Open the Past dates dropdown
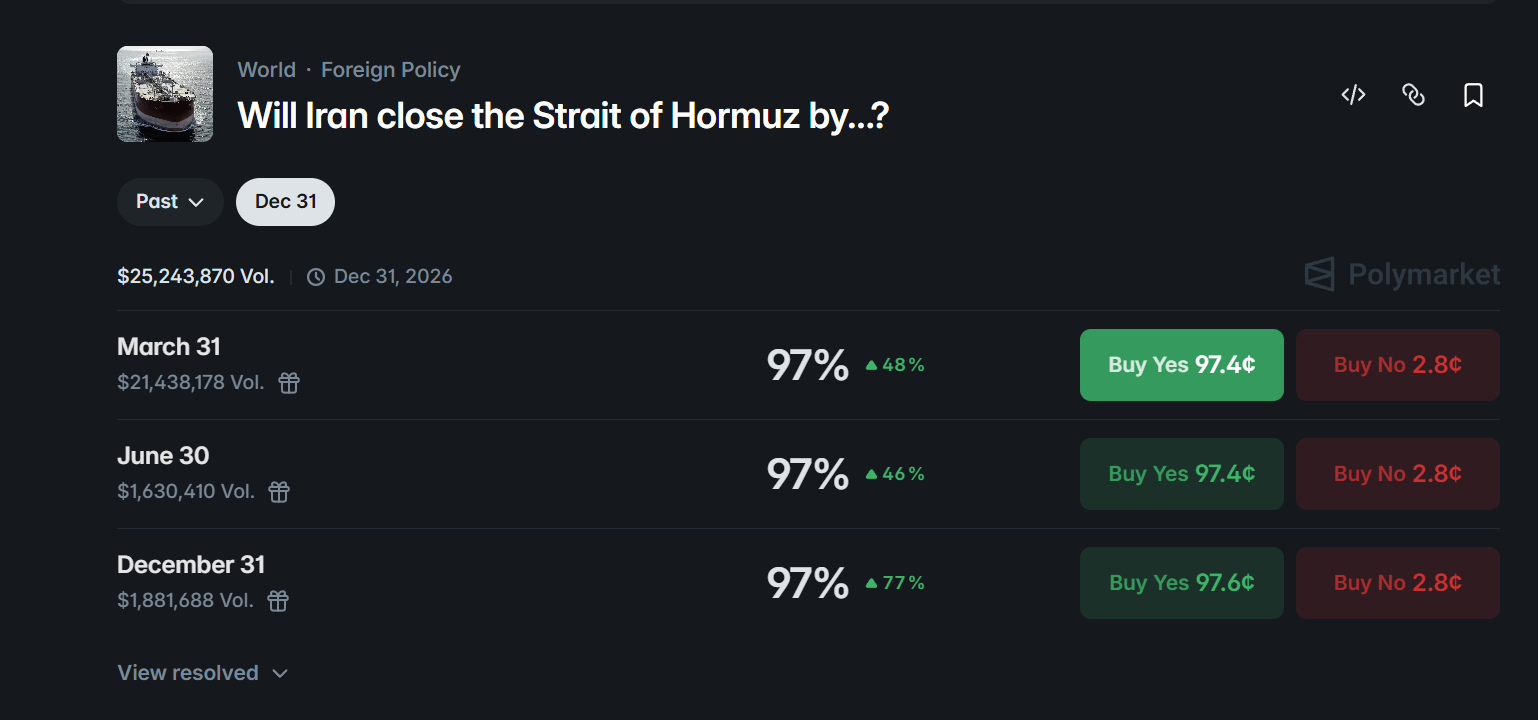This screenshot has height=720, width=1538. (x=170, y=202)
